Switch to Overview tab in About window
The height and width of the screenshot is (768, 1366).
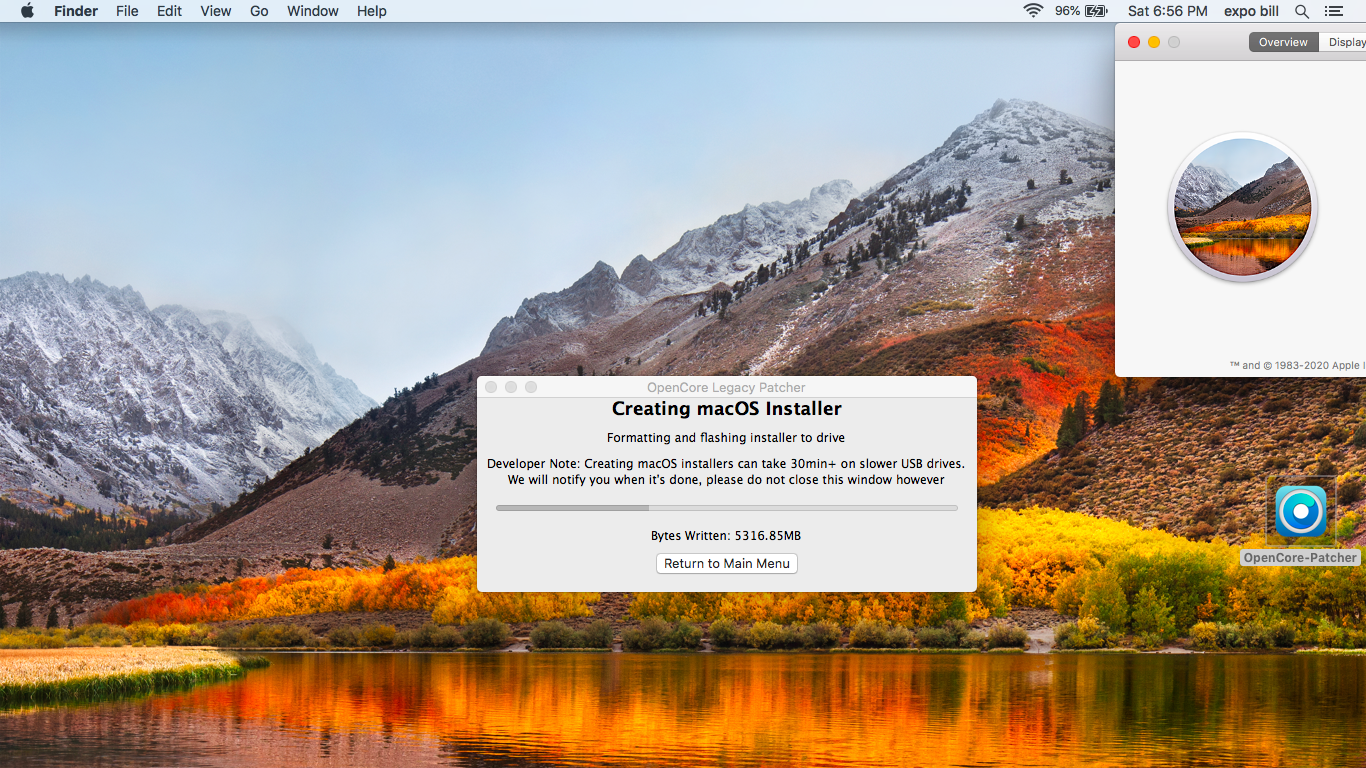click(x=1283, y=42)
